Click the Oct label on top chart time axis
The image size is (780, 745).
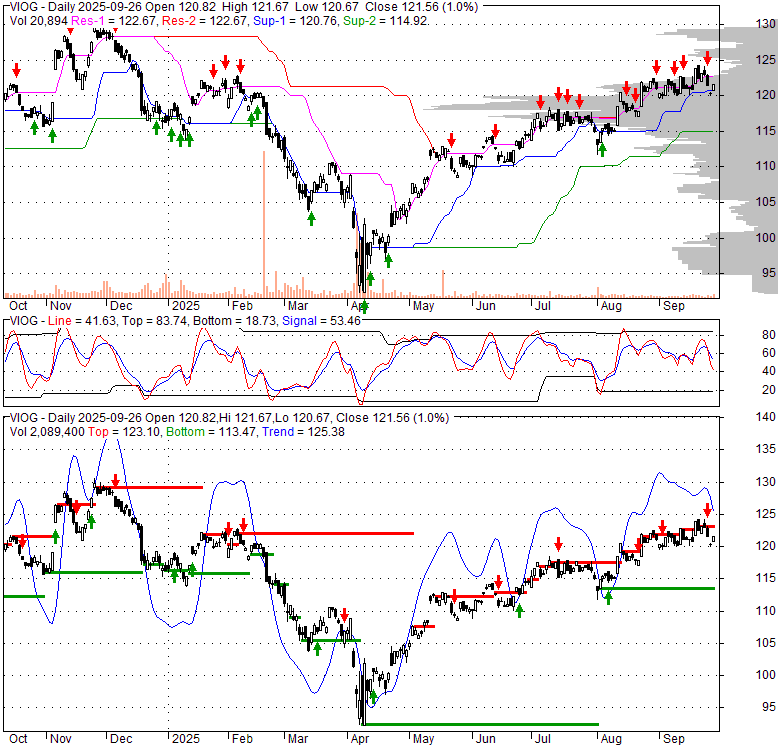click(18, 306)
